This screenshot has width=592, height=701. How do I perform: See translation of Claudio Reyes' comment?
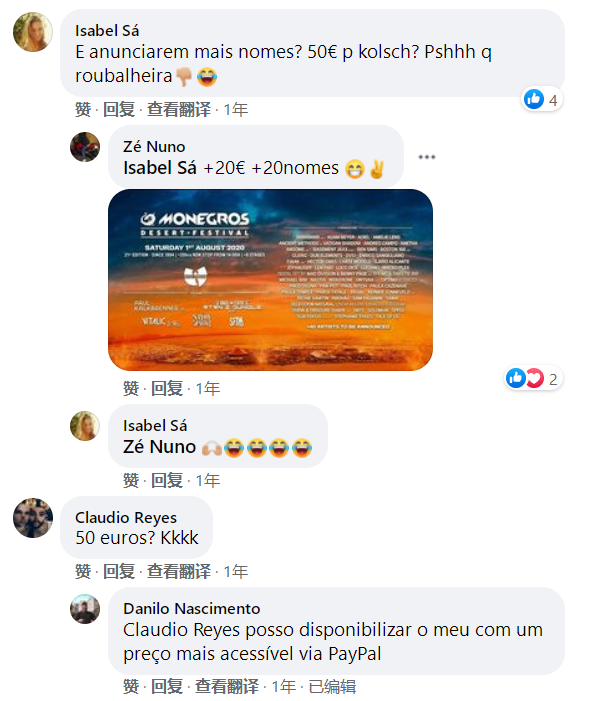click(x=179, y=571)
